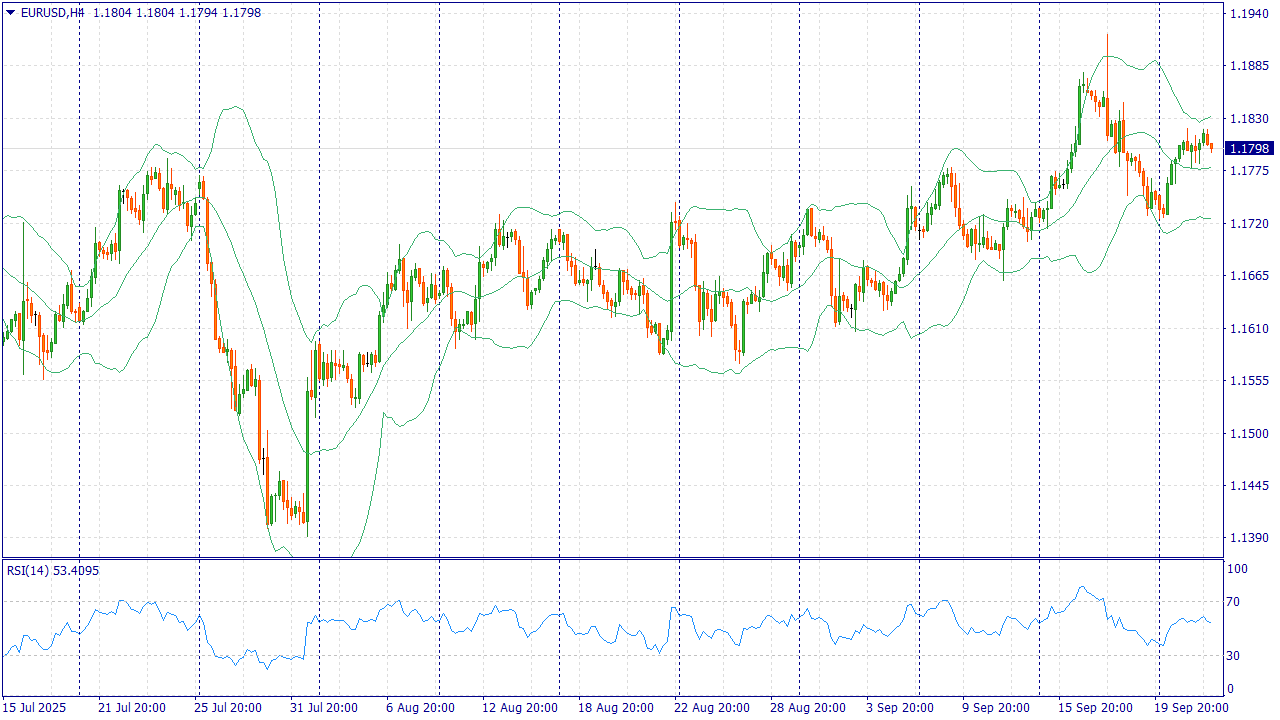Click the 1.1610 price axis label
The height and width of the screenshot is (720, 1280).
[x=1249, y=329]
